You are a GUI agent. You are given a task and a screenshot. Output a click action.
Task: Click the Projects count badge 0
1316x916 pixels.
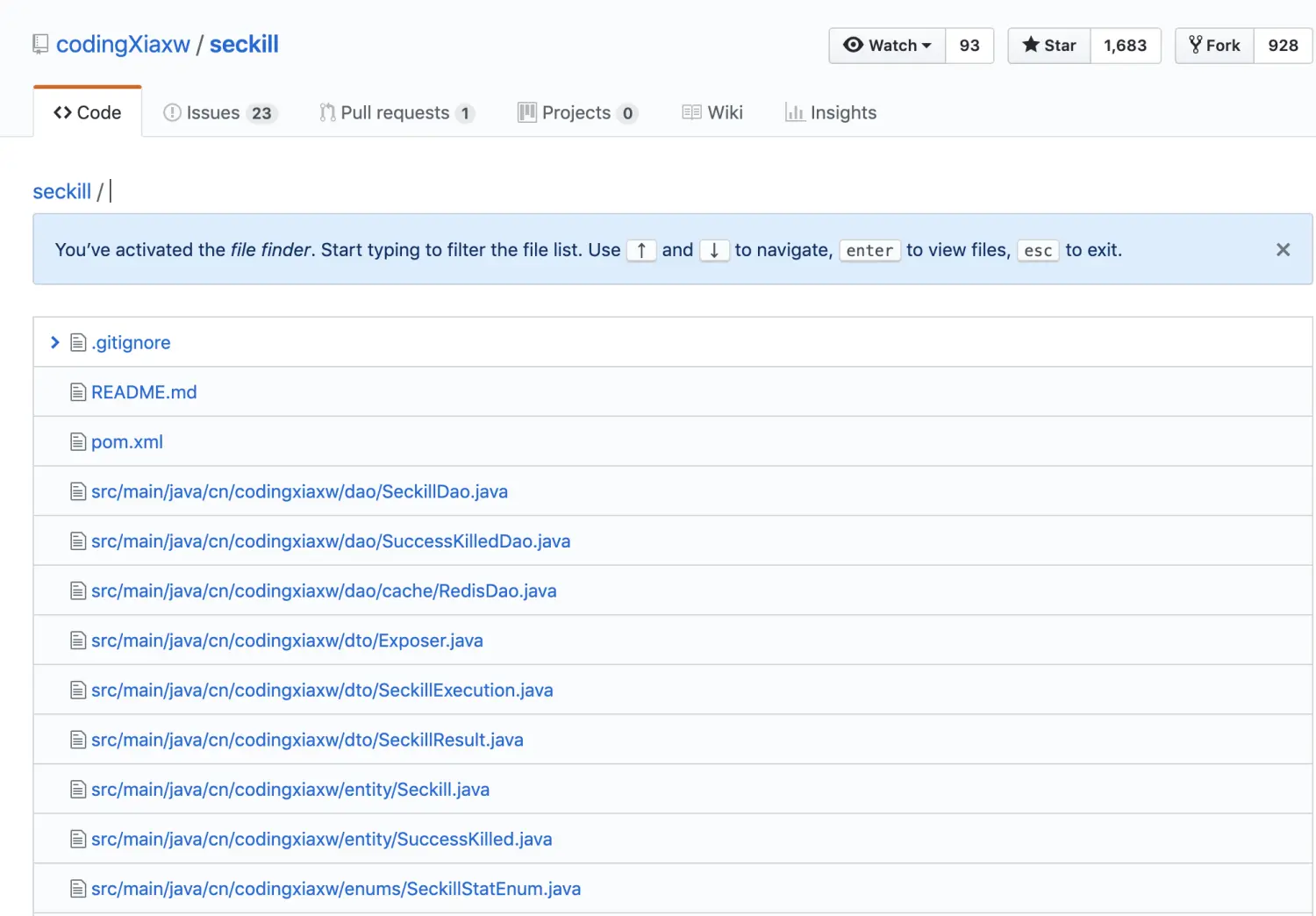tap(627, 113)
